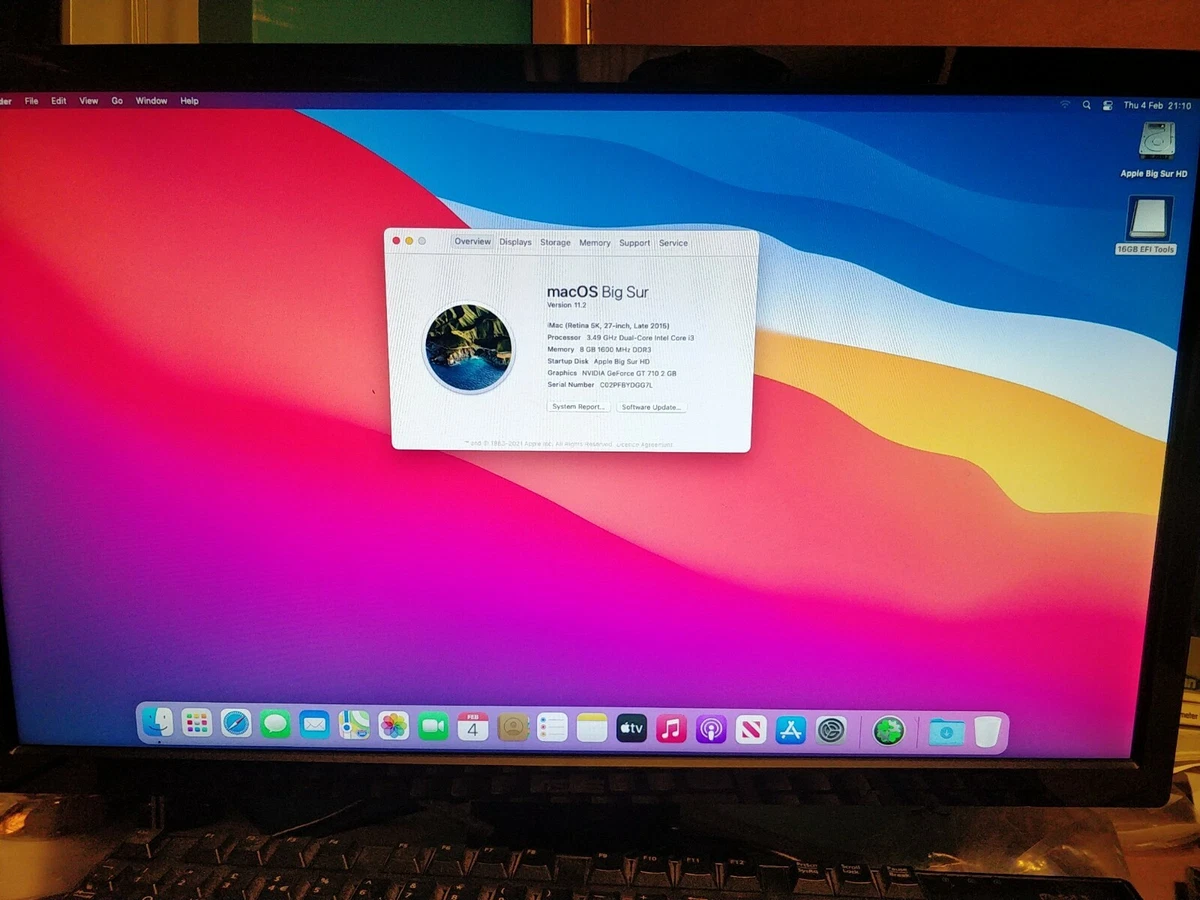Open Reminders in the Dock
The image size is (1200, 900).
pyautogui.click(x=552, y=727)
